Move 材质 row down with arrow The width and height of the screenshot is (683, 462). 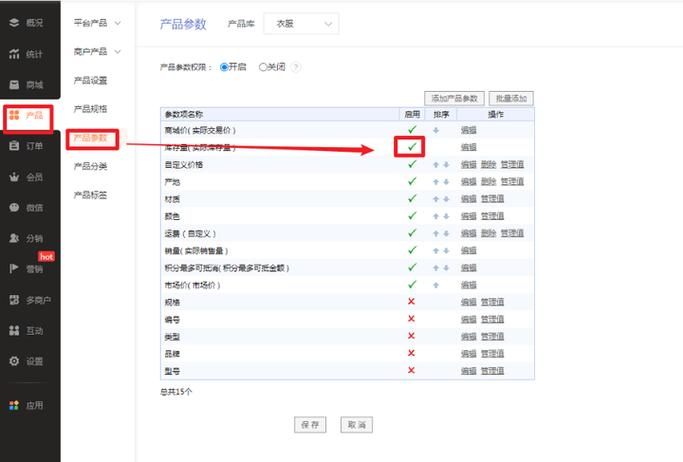point(446,199)
